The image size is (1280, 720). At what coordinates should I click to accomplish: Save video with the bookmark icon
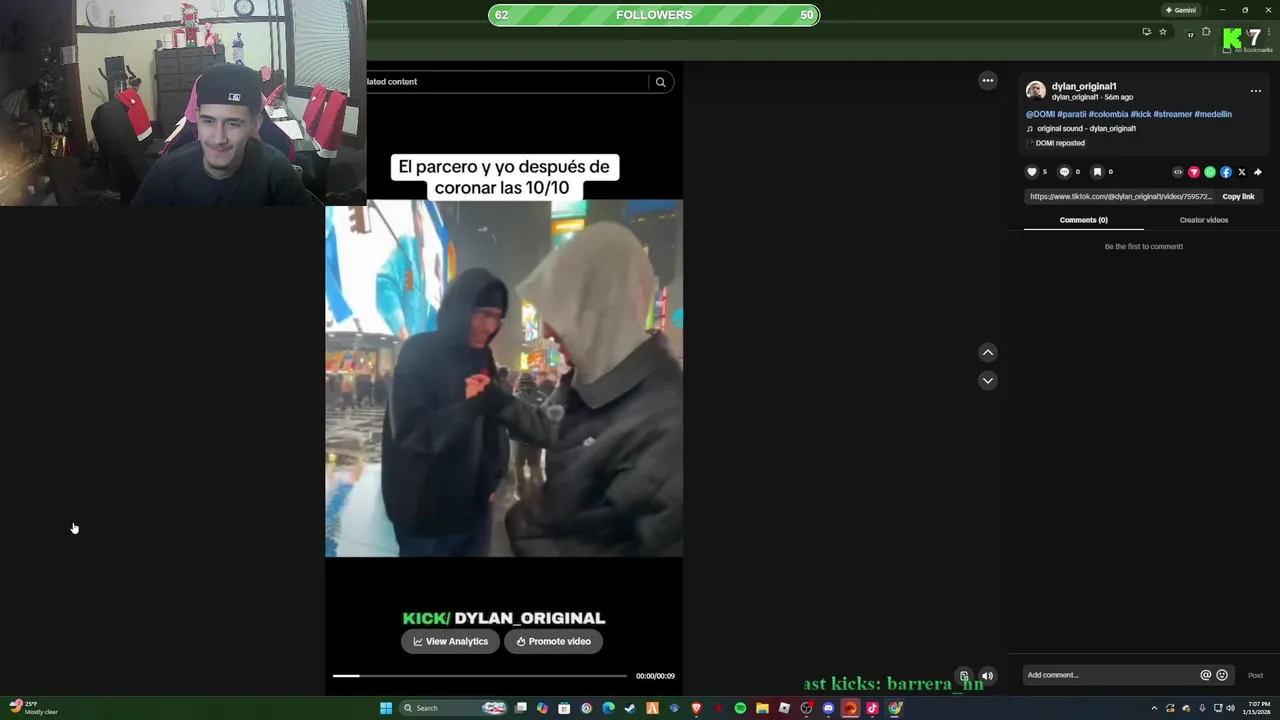tap(1097, 172)
